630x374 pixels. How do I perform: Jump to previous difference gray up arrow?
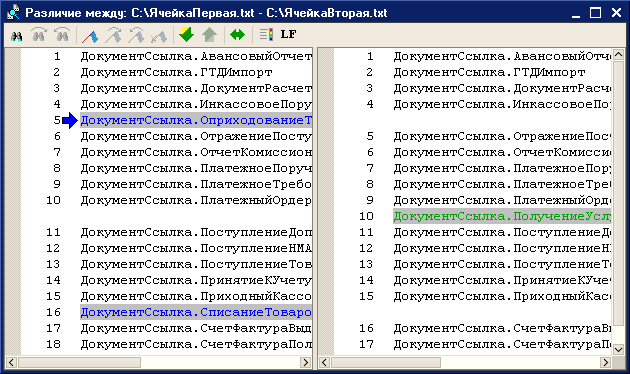(209, 35)
